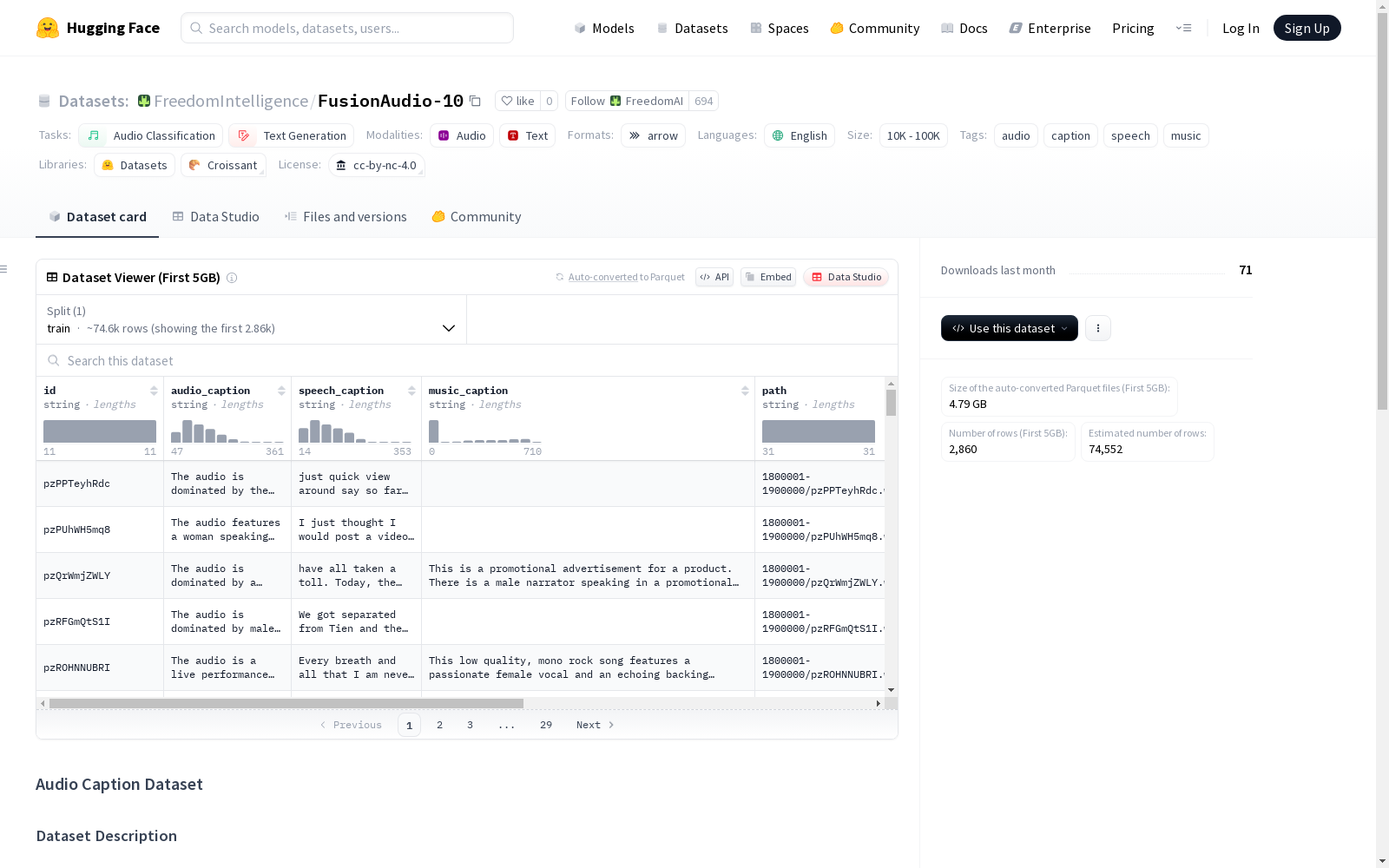This screenshot has width=1389, height=868.
Task: Click the Hugging Face logo icon
Action: click(48, 28)
